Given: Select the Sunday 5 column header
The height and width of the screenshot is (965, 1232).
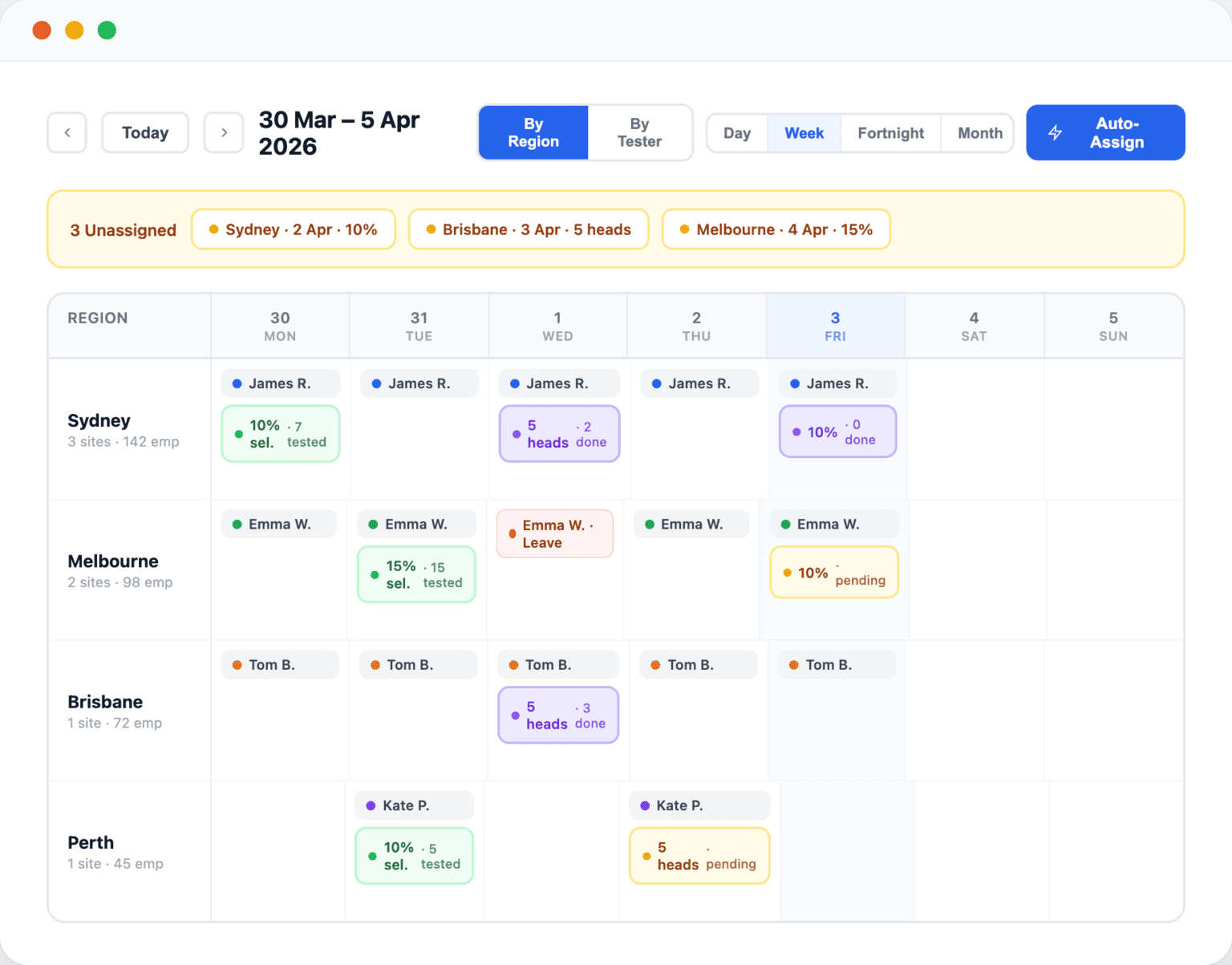Looking at the screenshot, I should [x=1113, y=326].
